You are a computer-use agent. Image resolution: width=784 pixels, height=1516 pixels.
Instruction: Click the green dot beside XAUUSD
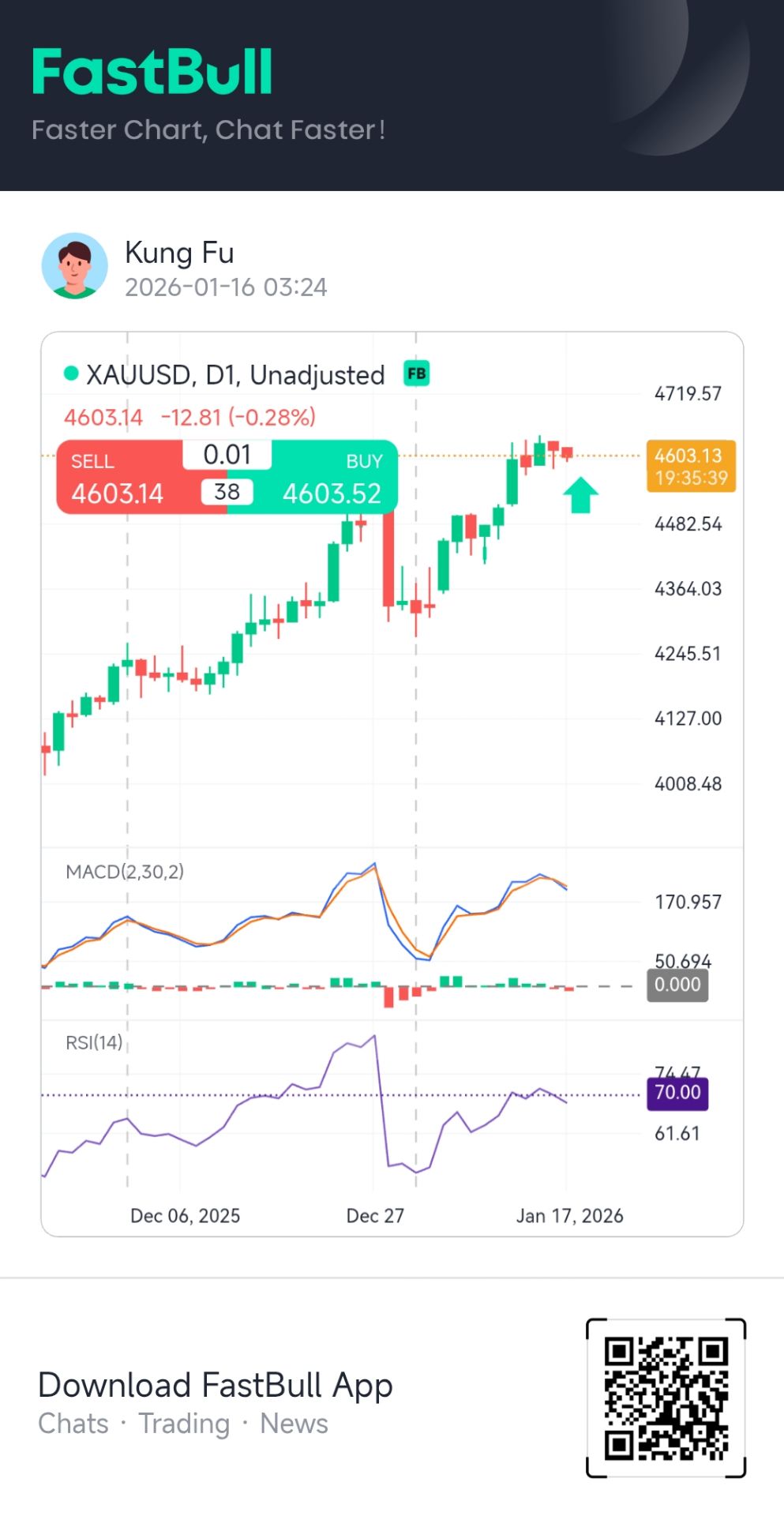(x=71, y=373)
